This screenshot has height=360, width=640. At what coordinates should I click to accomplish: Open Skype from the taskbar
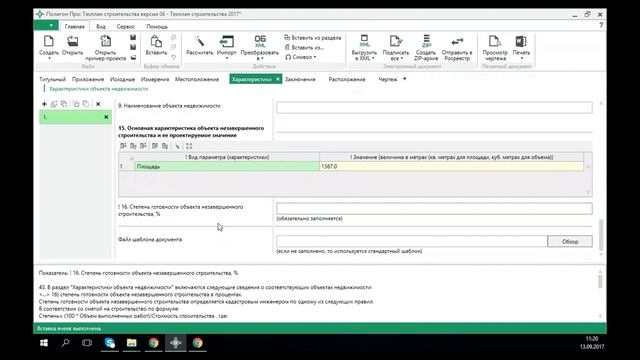pyautogui.click(x=109, y=343)
